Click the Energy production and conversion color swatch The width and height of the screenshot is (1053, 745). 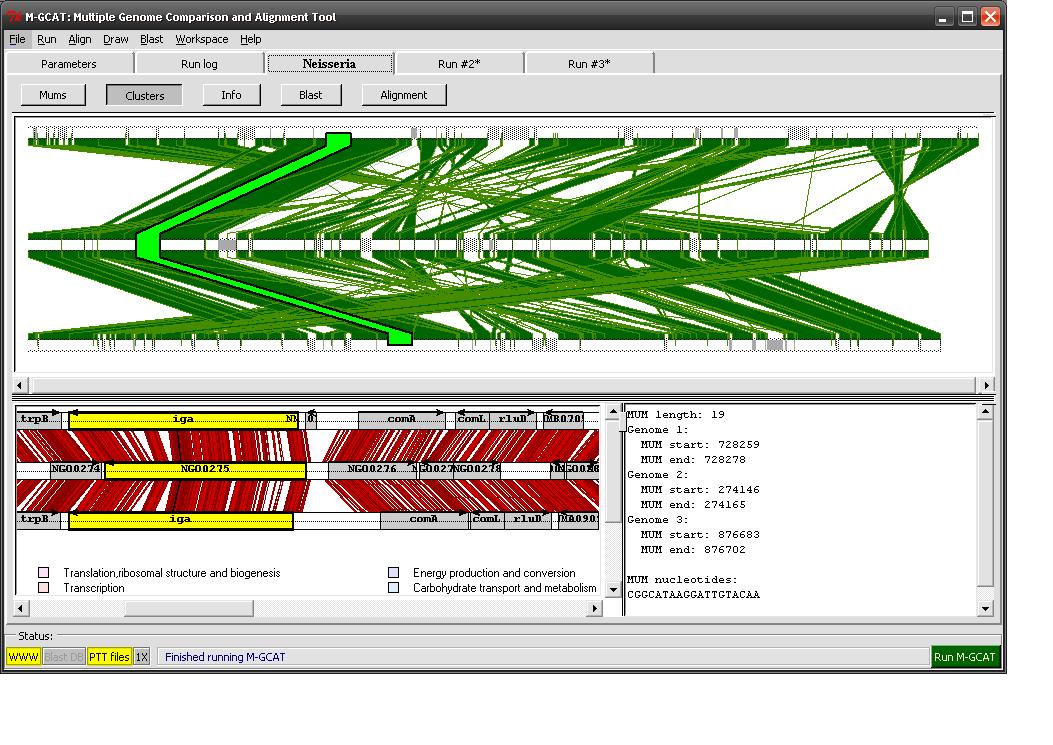394,573
